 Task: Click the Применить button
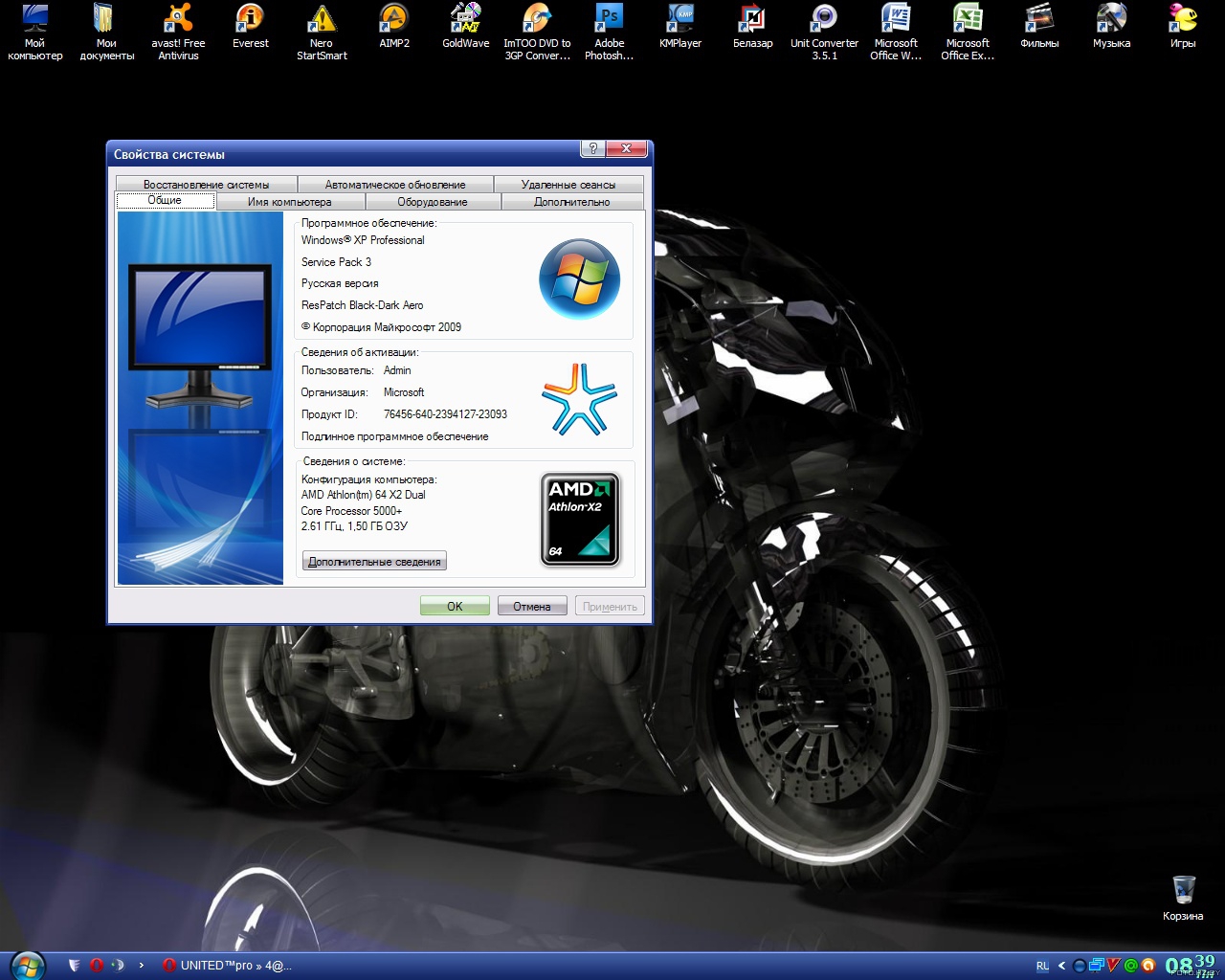(610, 606)
